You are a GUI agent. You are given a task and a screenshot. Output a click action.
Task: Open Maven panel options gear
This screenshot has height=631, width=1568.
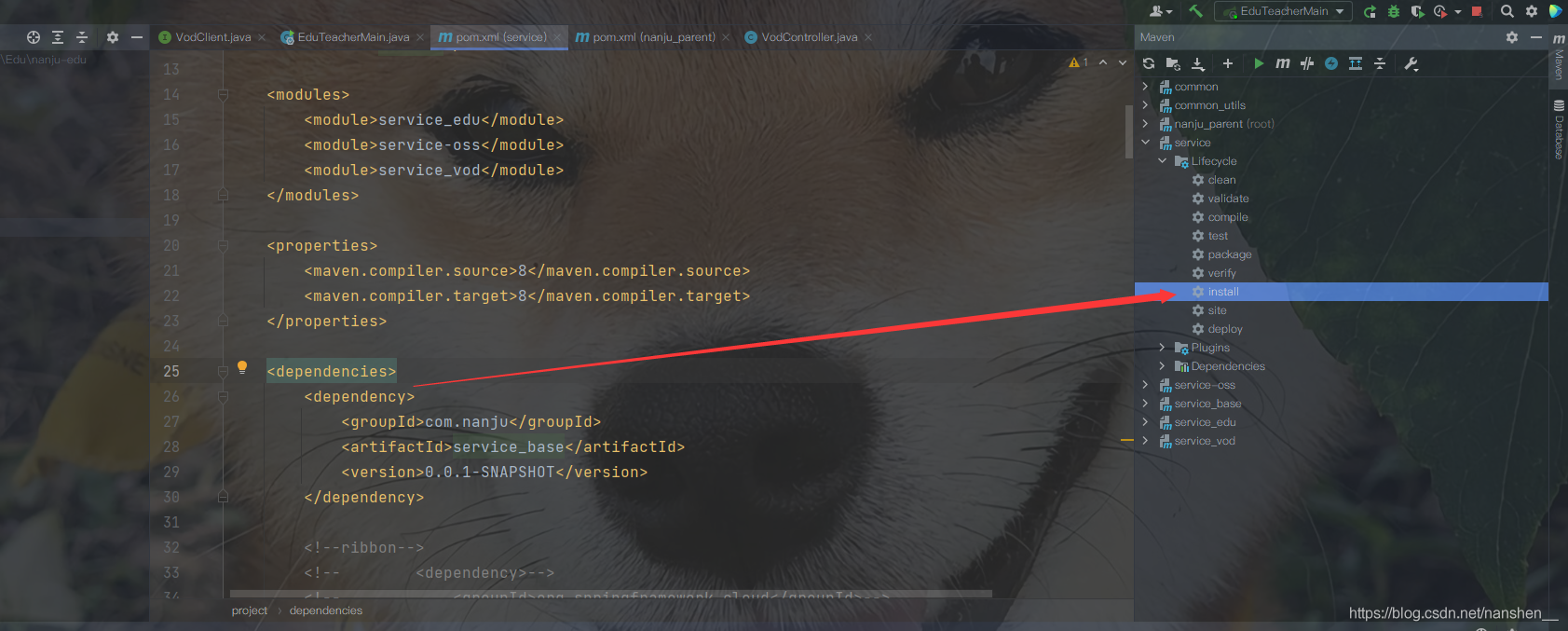(1511, 37)
